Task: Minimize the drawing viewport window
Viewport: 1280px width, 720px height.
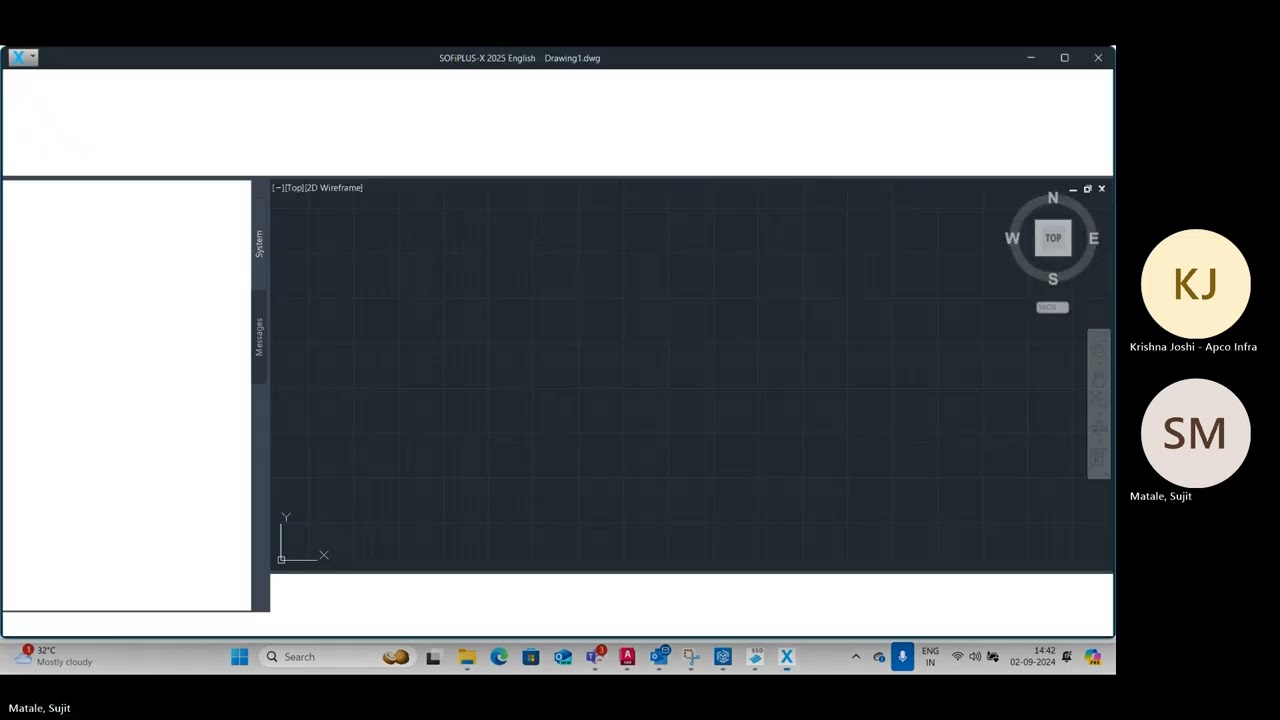Action: (x=1073, y=189)
